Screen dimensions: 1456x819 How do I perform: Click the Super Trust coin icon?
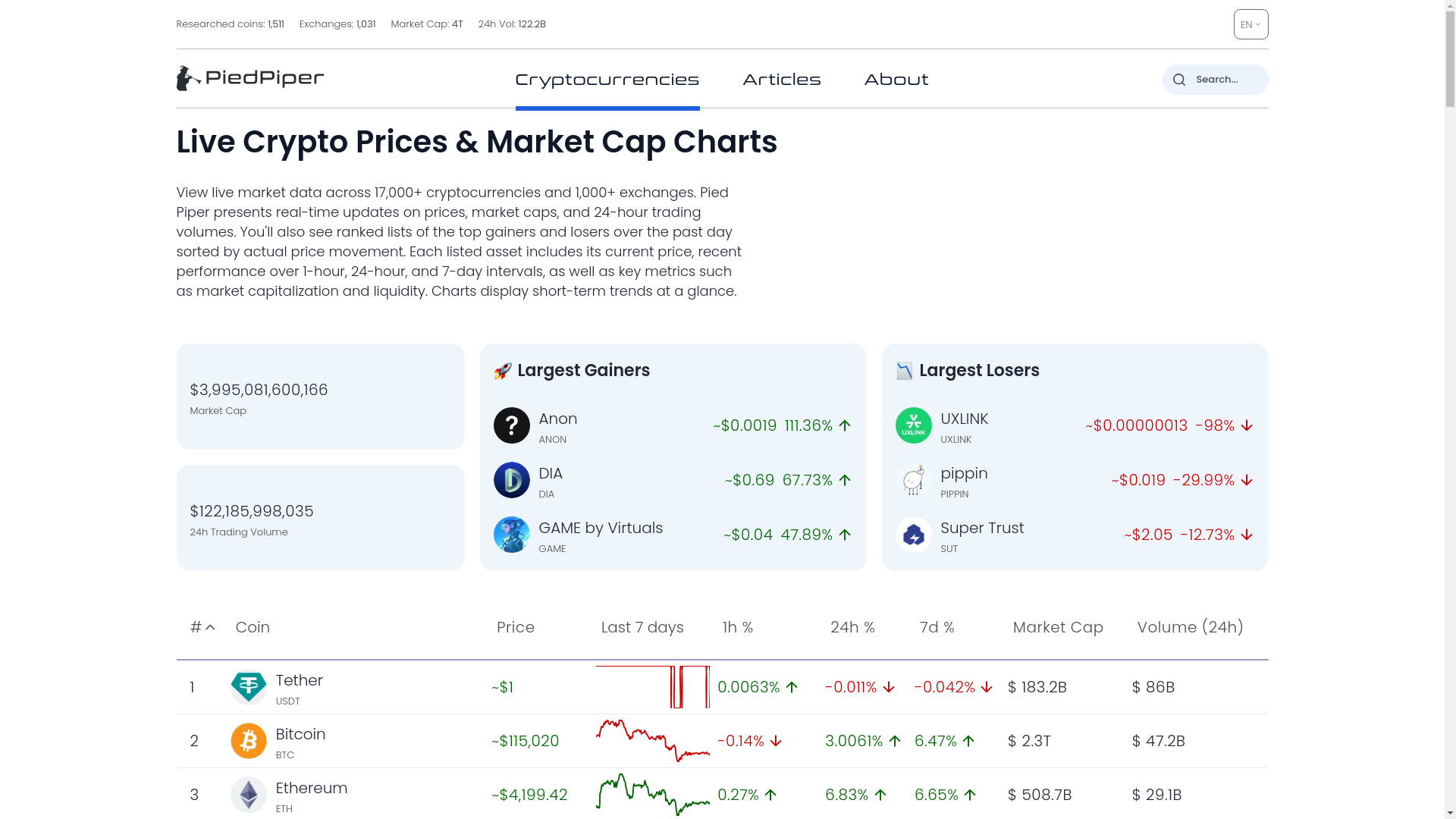click(x=914, y=535)
